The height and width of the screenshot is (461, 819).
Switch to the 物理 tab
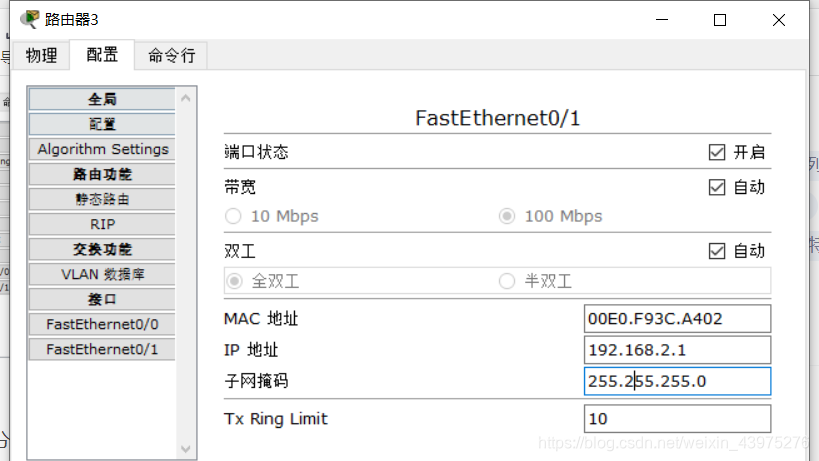tap(41, 55)
